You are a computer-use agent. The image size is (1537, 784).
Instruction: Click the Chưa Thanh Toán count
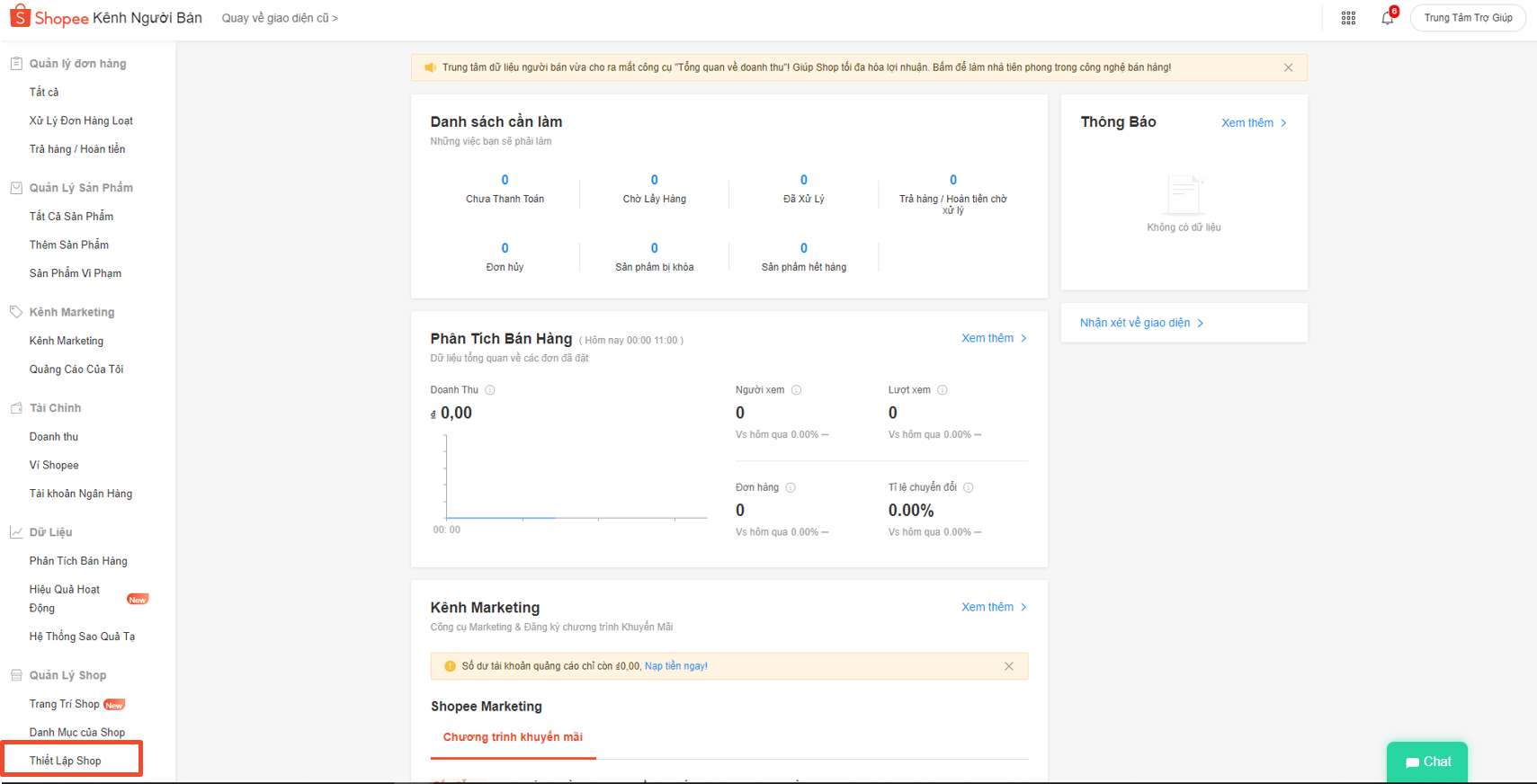click(505, 180)
